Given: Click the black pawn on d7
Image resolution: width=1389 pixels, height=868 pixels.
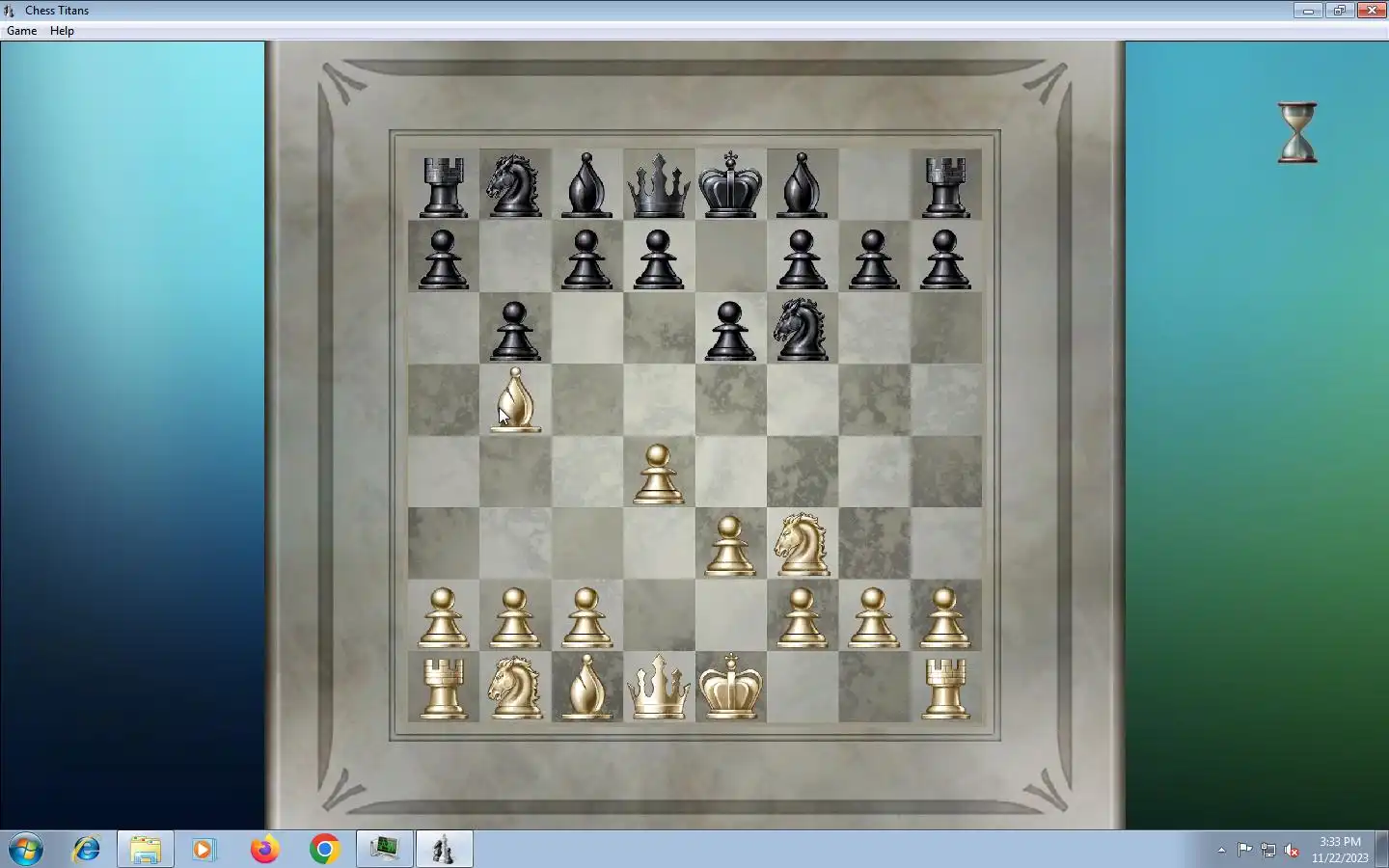Looking at the screenshot, I should click(x=658, y=259).
